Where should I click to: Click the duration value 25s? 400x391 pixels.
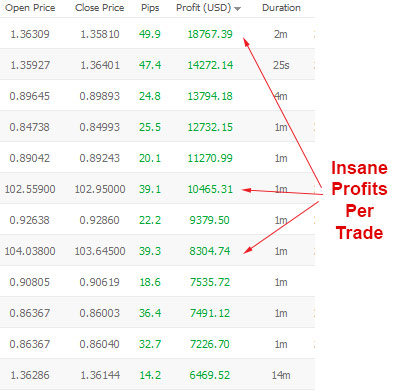tap(281, 65)
